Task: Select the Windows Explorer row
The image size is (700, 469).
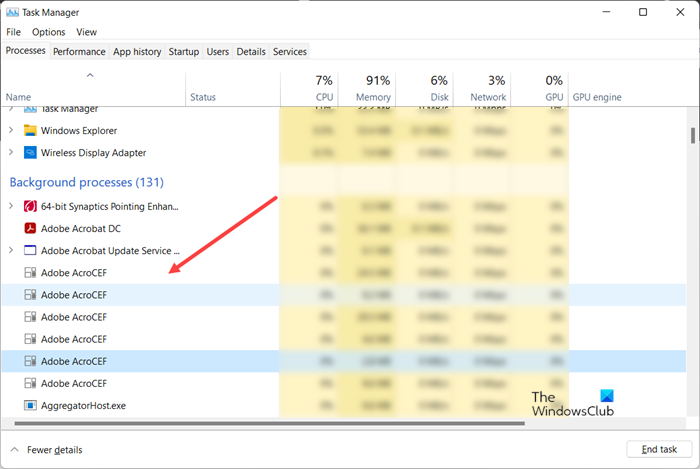Action: 344,130
